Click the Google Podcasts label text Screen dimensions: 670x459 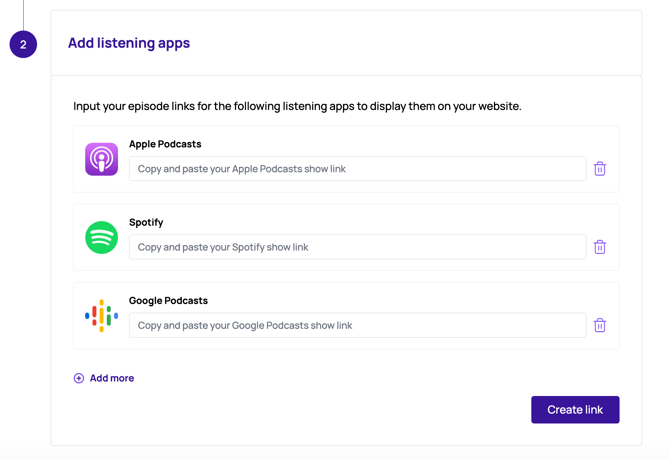pyautogui.click(x=168, y=300)
